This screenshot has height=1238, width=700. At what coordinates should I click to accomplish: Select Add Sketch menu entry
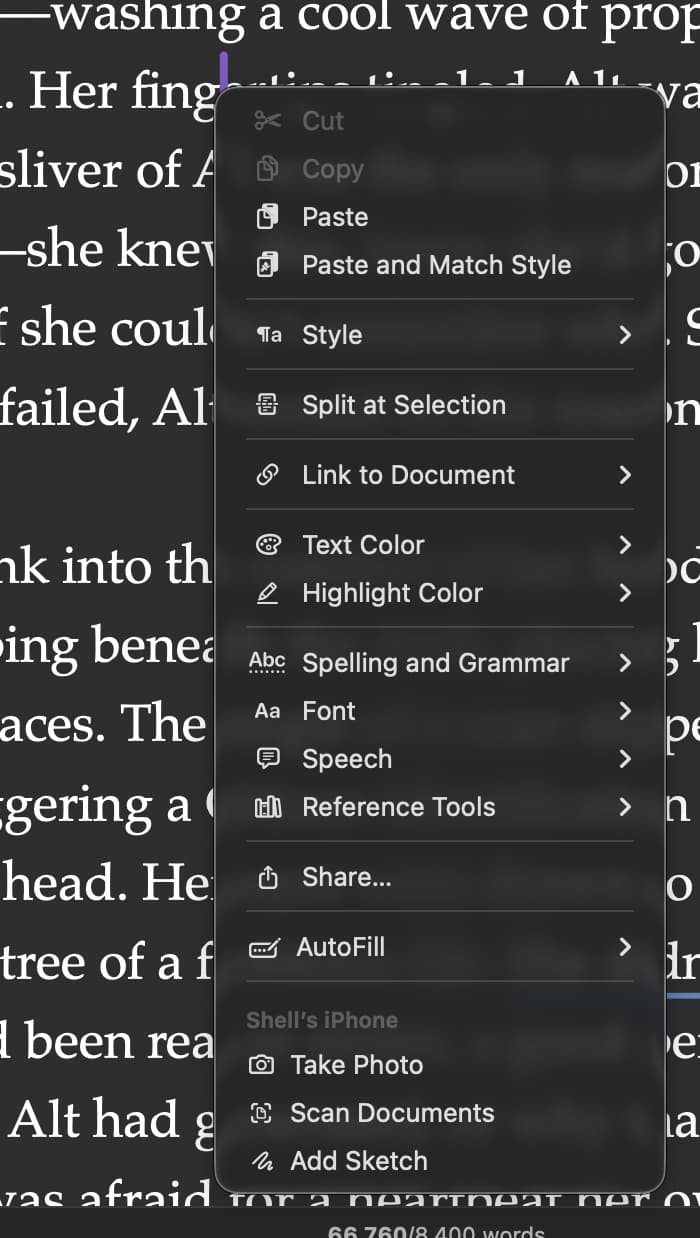(358, 1161)
